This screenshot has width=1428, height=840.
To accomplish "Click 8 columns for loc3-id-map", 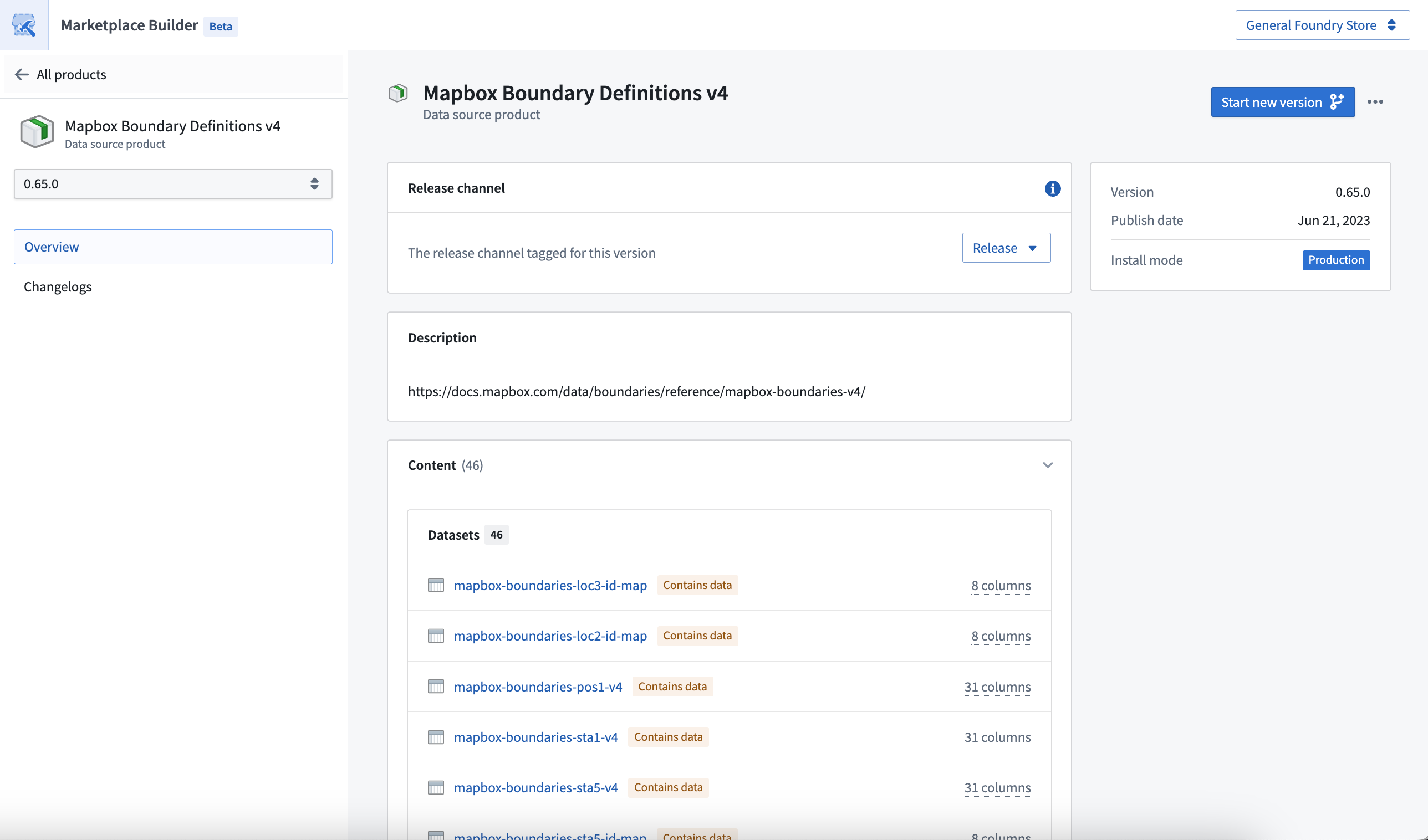I will pos(1001,585).
